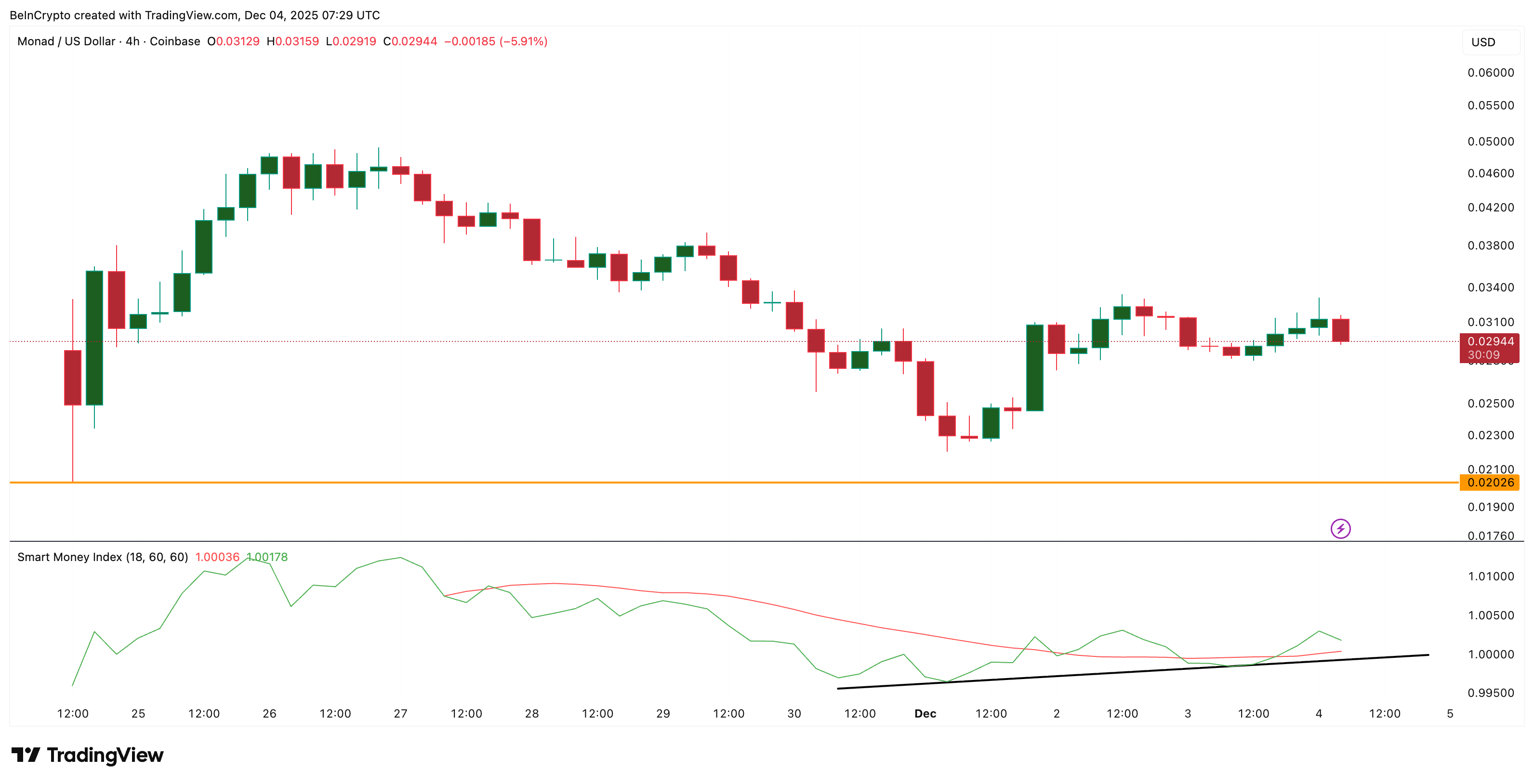Select the Monad / US Dollar symbol name

[66, 42]
